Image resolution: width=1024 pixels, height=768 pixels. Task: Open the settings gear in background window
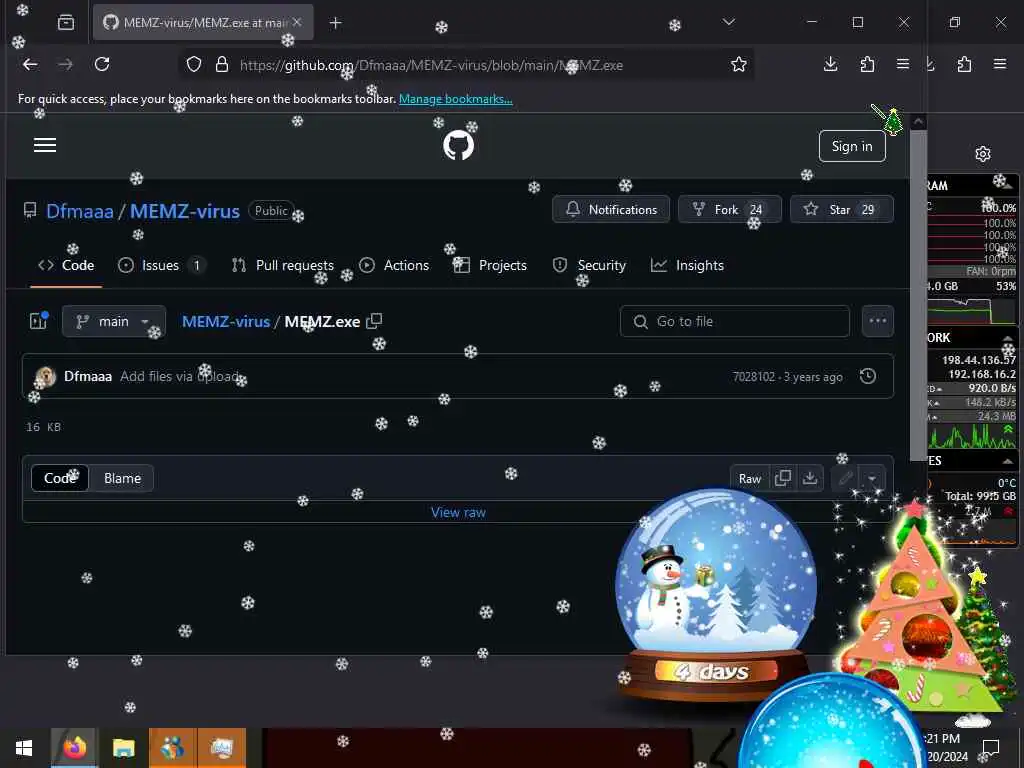coord(983,154)
